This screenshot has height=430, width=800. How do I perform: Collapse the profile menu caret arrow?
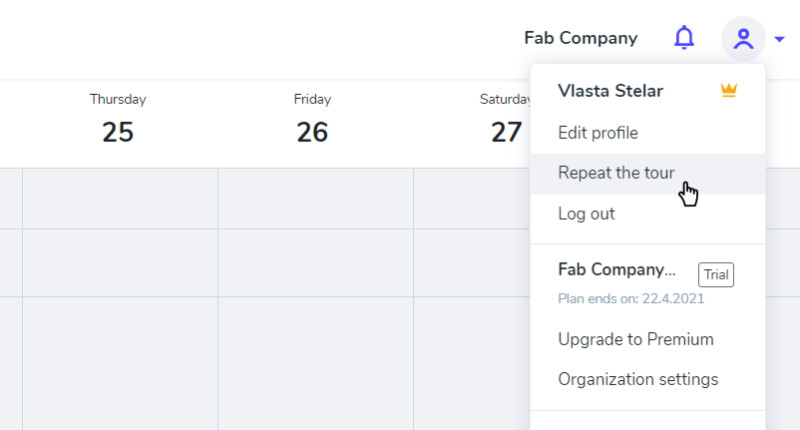[x=780, y=40]
